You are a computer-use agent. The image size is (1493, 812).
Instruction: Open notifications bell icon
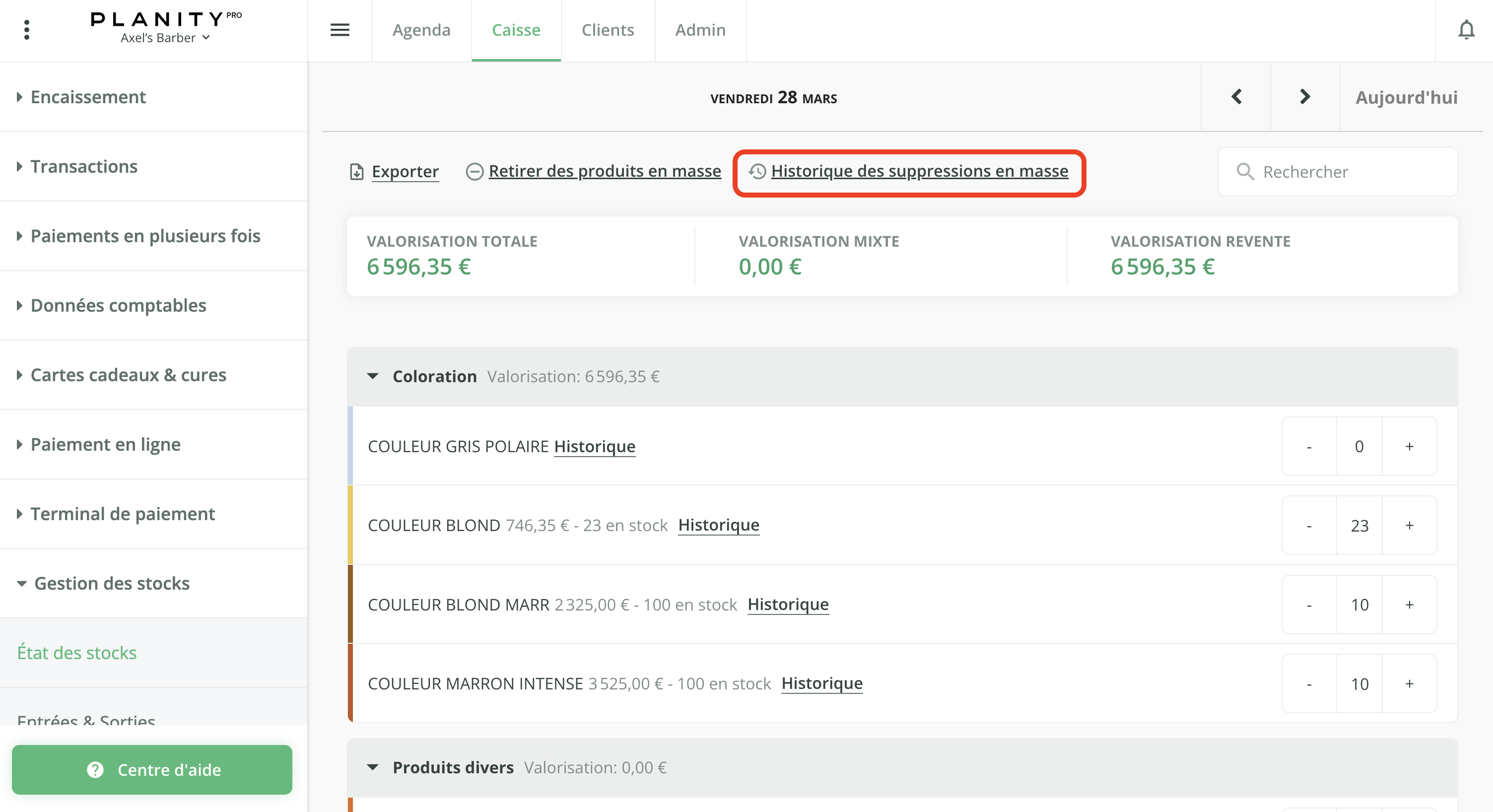1466,30
